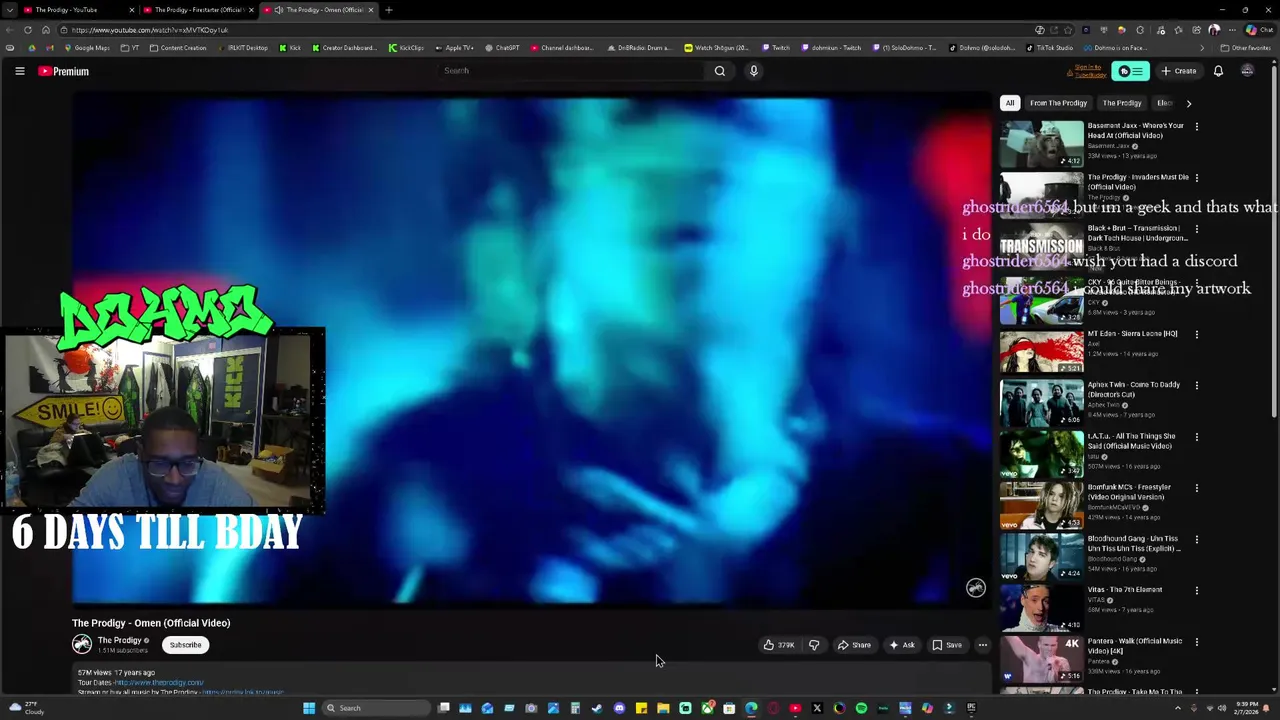The width and height of the screenshot is (1280, 720).
Task: Show more filter chips with arrow
Action: pos(1188,103)
